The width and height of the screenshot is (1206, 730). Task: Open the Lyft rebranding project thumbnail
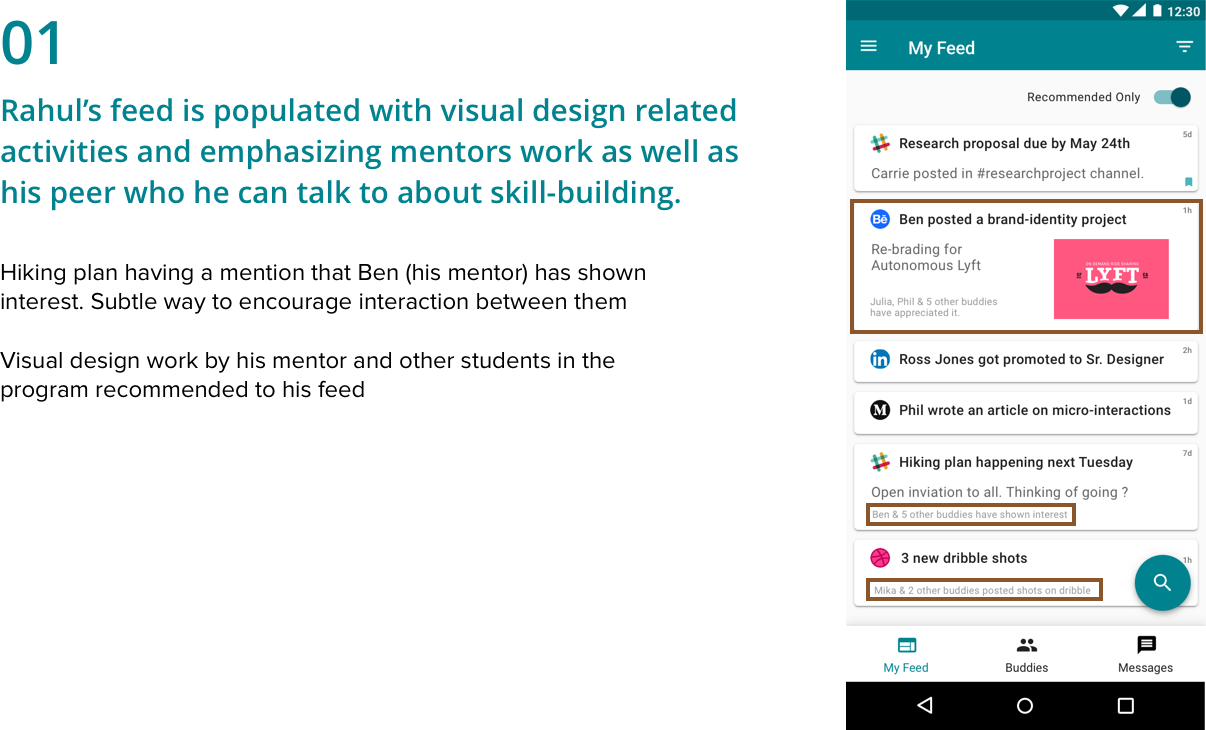[x=1111, y=279]
